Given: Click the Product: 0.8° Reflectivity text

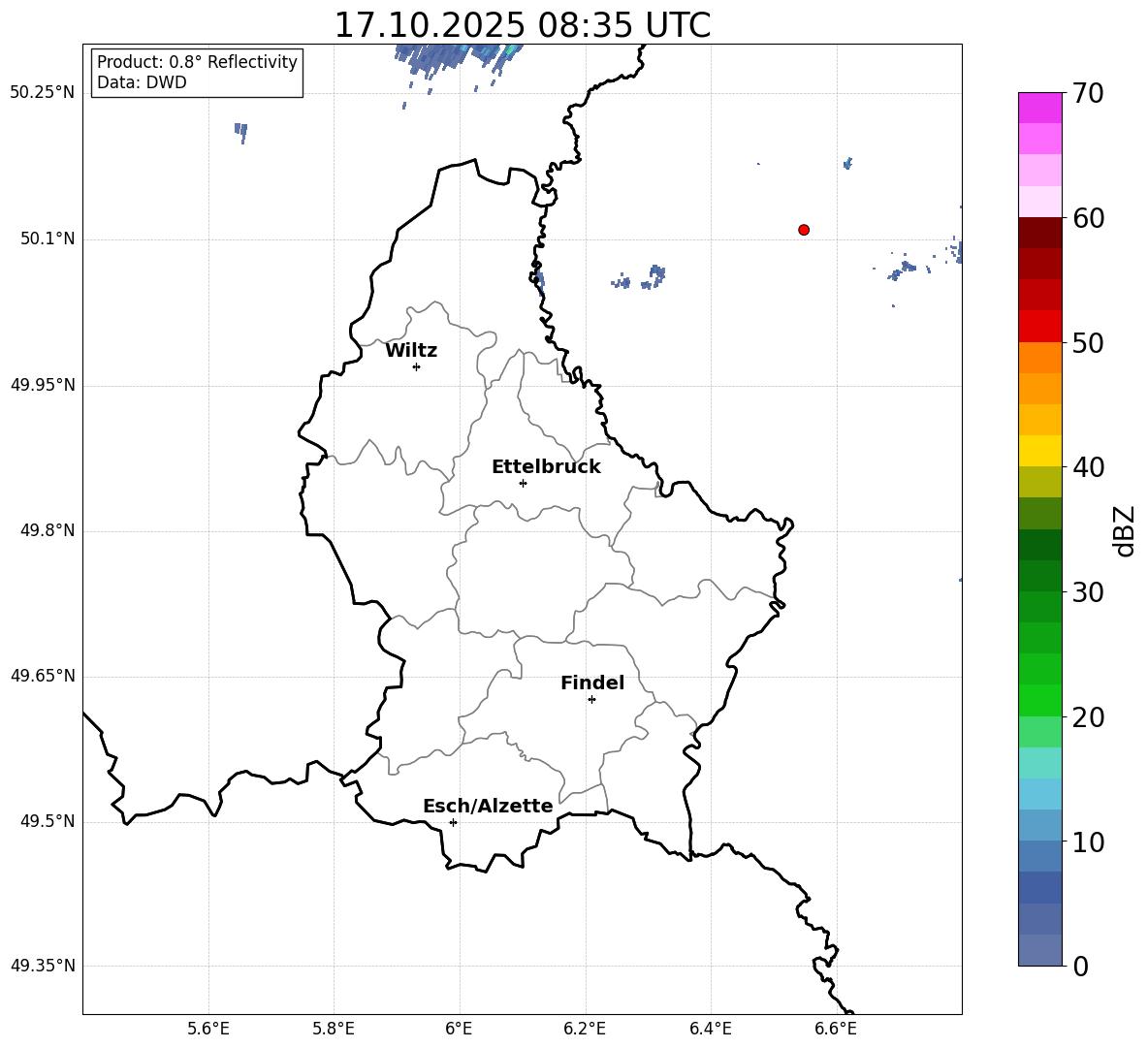Looking at the screenshot, I should [x=197, y=61].
